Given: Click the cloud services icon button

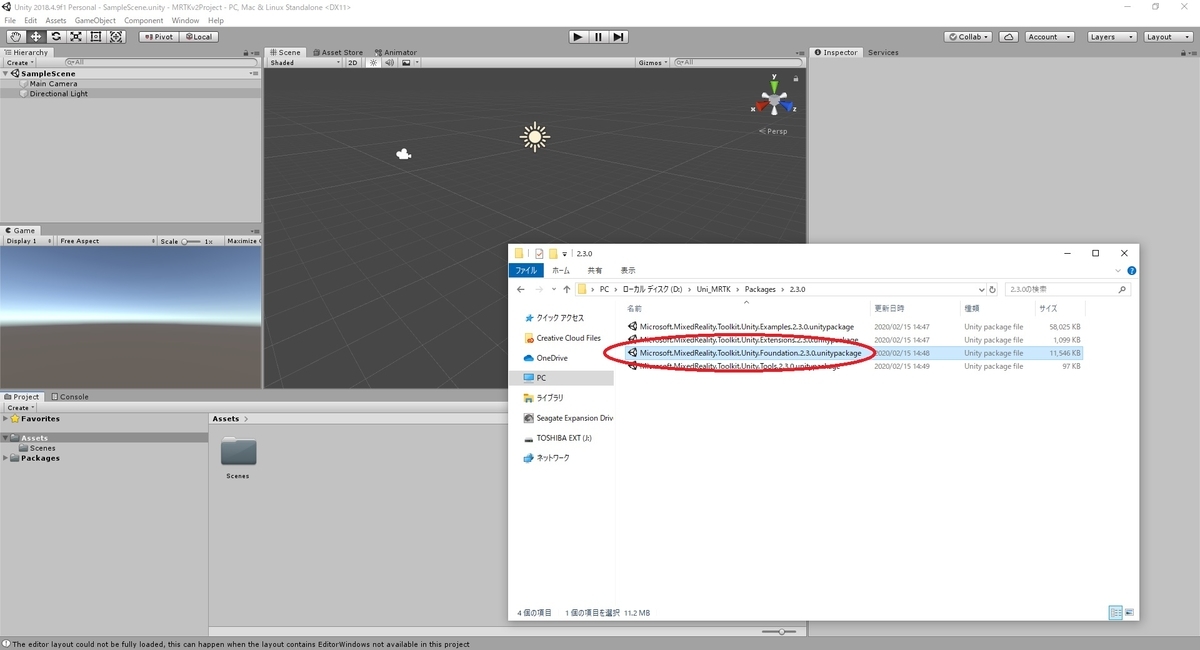Looking at the screenshot, I should 1009,37.
